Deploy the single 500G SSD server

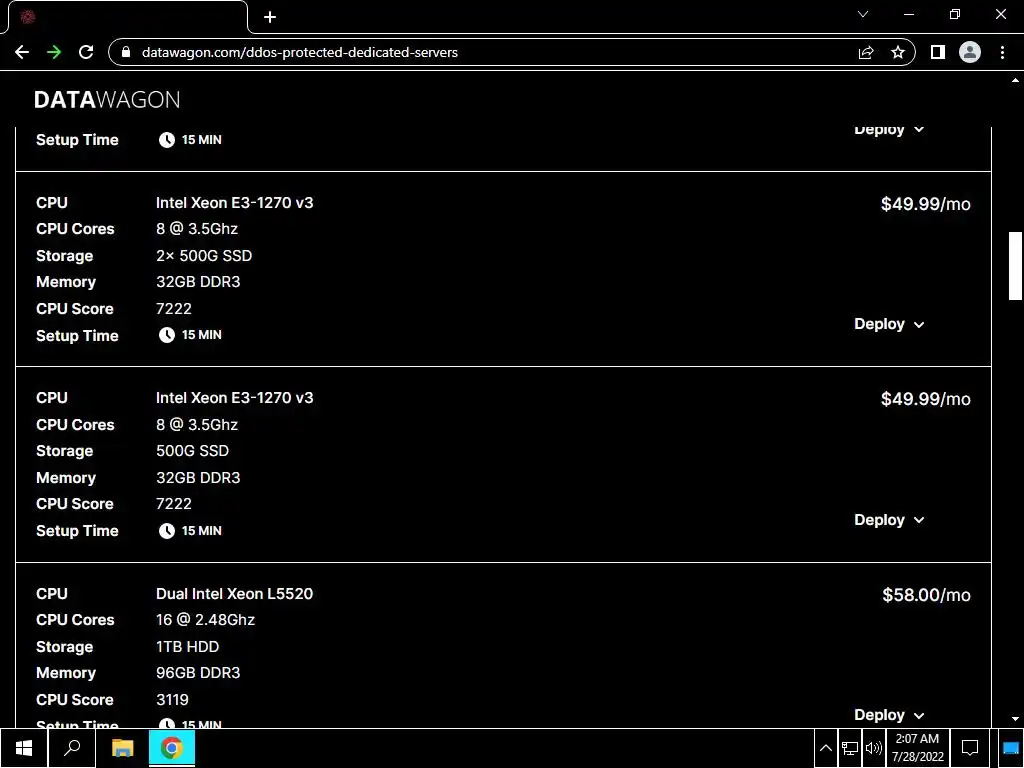(889, 520)
